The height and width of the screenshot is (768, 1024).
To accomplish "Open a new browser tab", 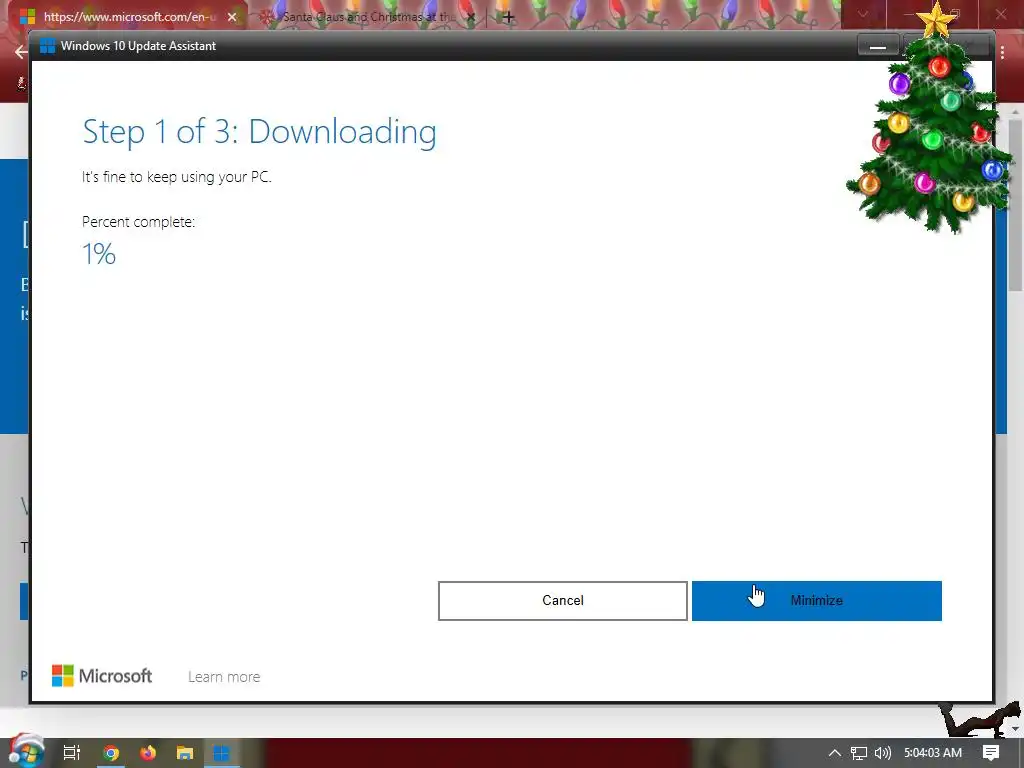I will pyautogui.click(x=508, y=17).
